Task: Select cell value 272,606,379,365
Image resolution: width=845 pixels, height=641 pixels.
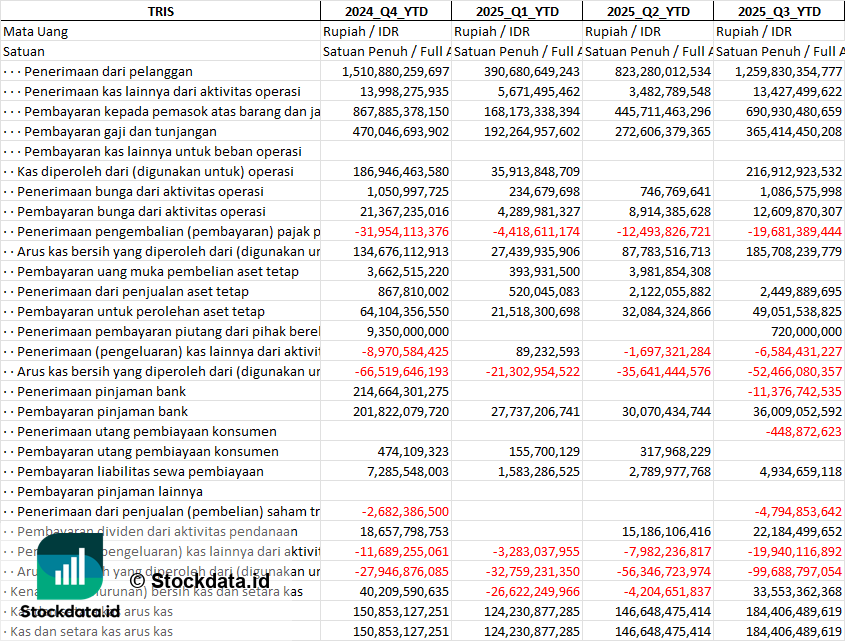Action: (x=663, y=131)
